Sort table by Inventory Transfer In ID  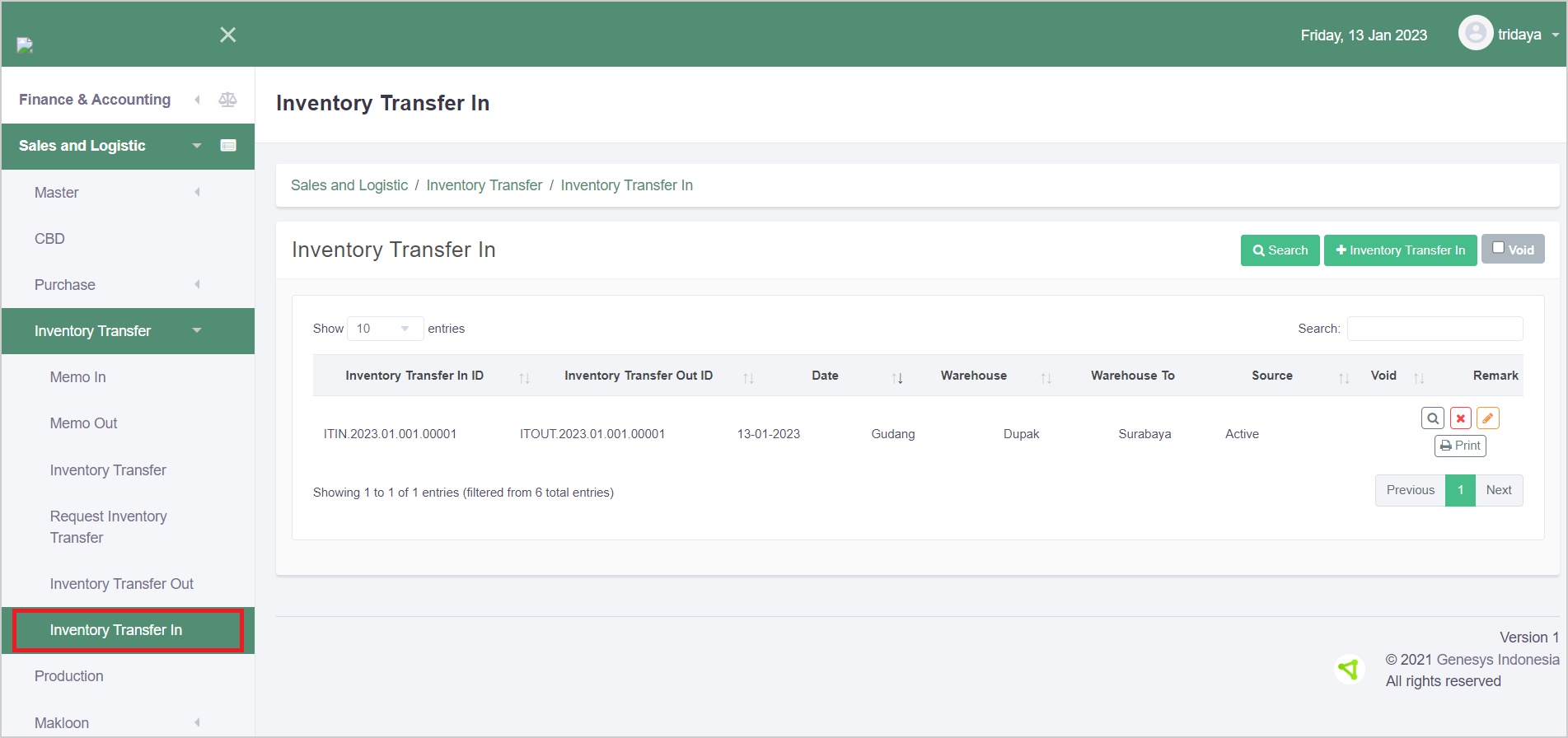(x=414, y=376)
